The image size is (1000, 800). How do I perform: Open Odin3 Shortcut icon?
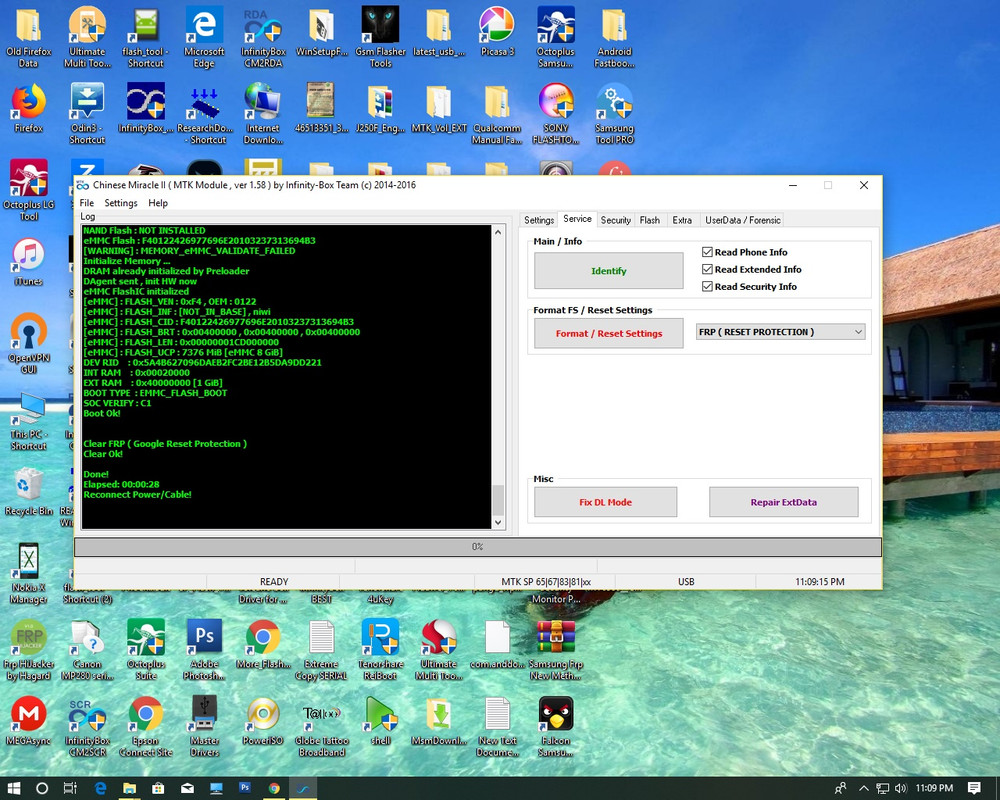pos(87,114)
